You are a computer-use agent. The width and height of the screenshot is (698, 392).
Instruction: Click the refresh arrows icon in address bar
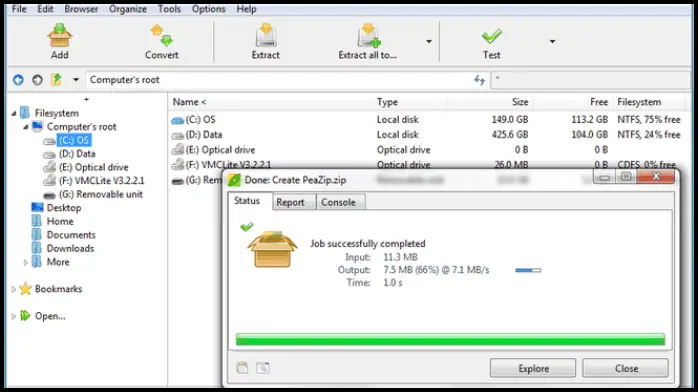point(479,80)
